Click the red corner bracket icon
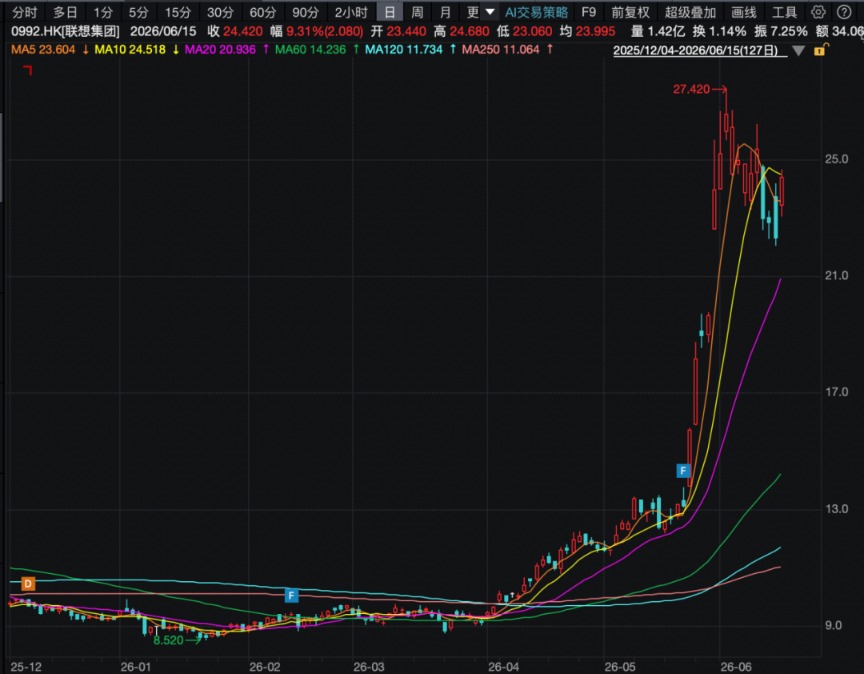Image resolution: width=864 pixels, height=674 pixels. pos(28,70)
